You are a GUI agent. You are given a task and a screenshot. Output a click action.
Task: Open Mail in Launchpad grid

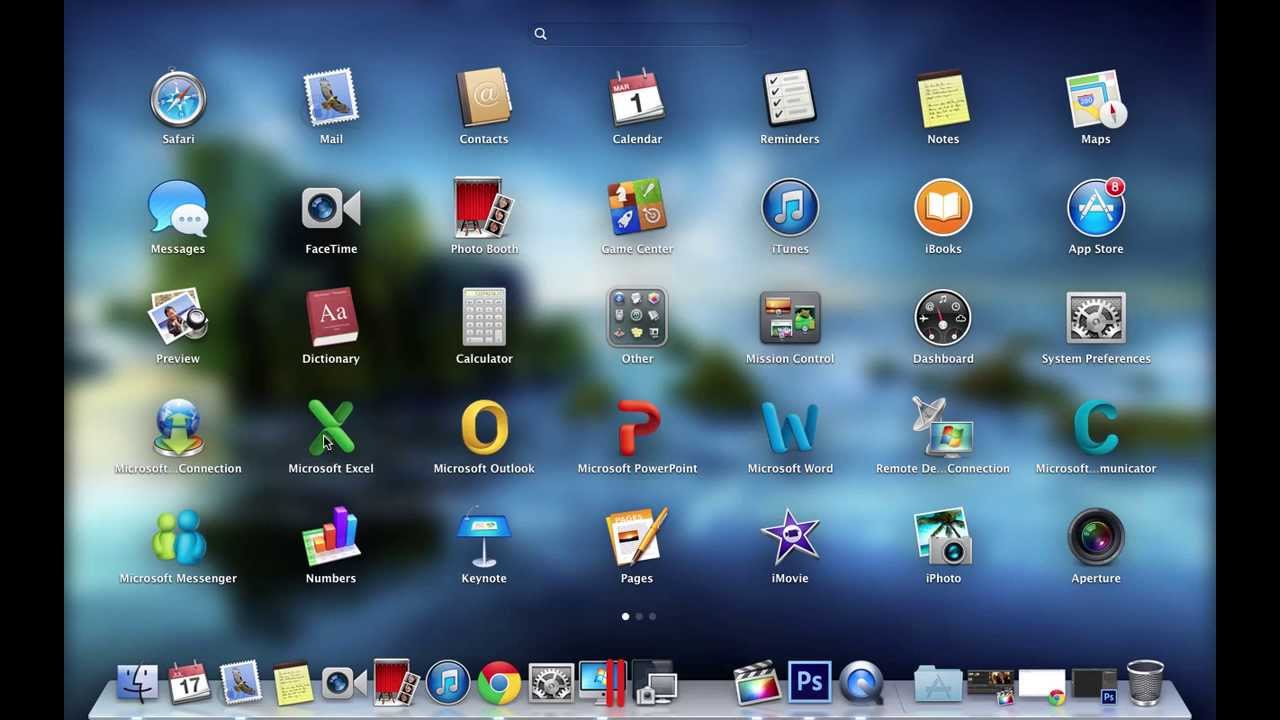pos(331,99)
